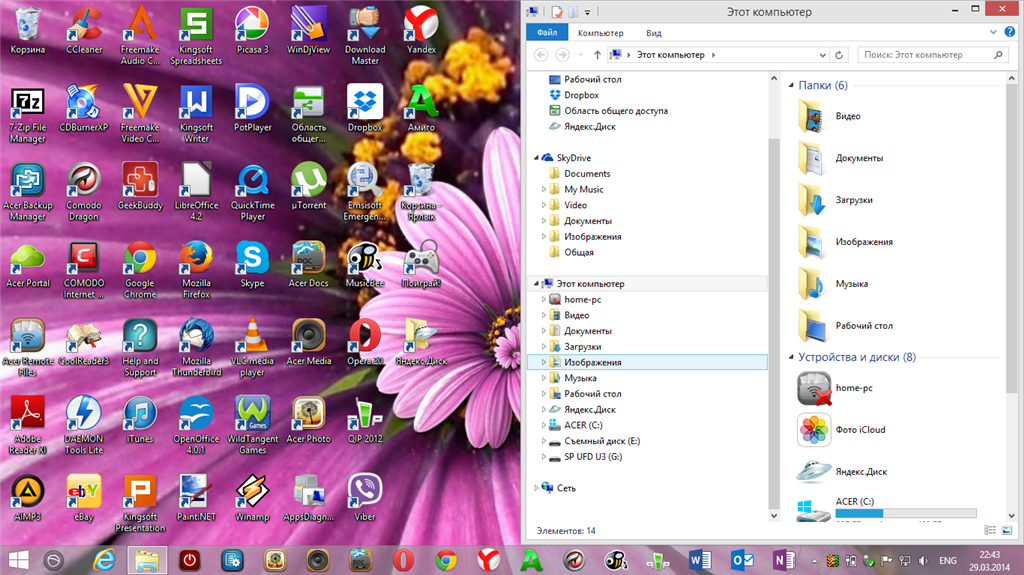The height and width of the screenshot is (575, 1024).
Task: Refresh the Этот компьютер view
Action: click(839, 55)
